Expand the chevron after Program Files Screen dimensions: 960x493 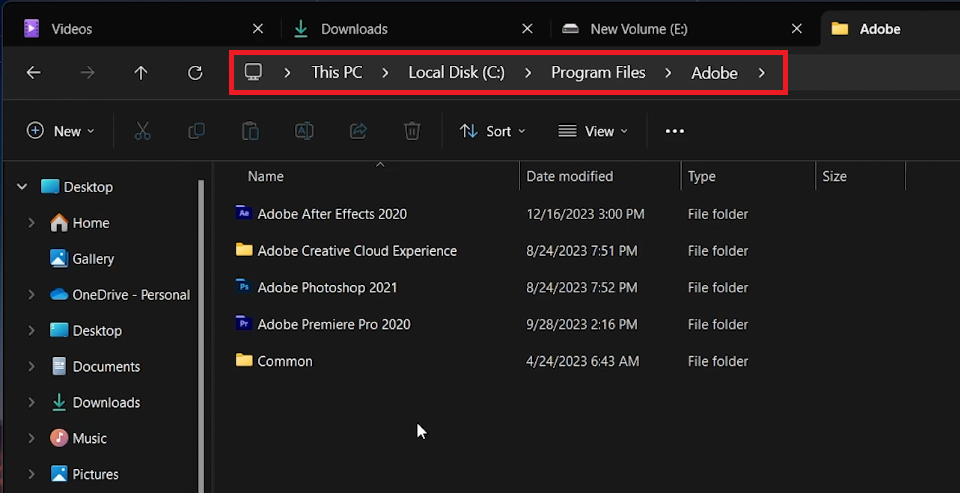click(668, 73)
